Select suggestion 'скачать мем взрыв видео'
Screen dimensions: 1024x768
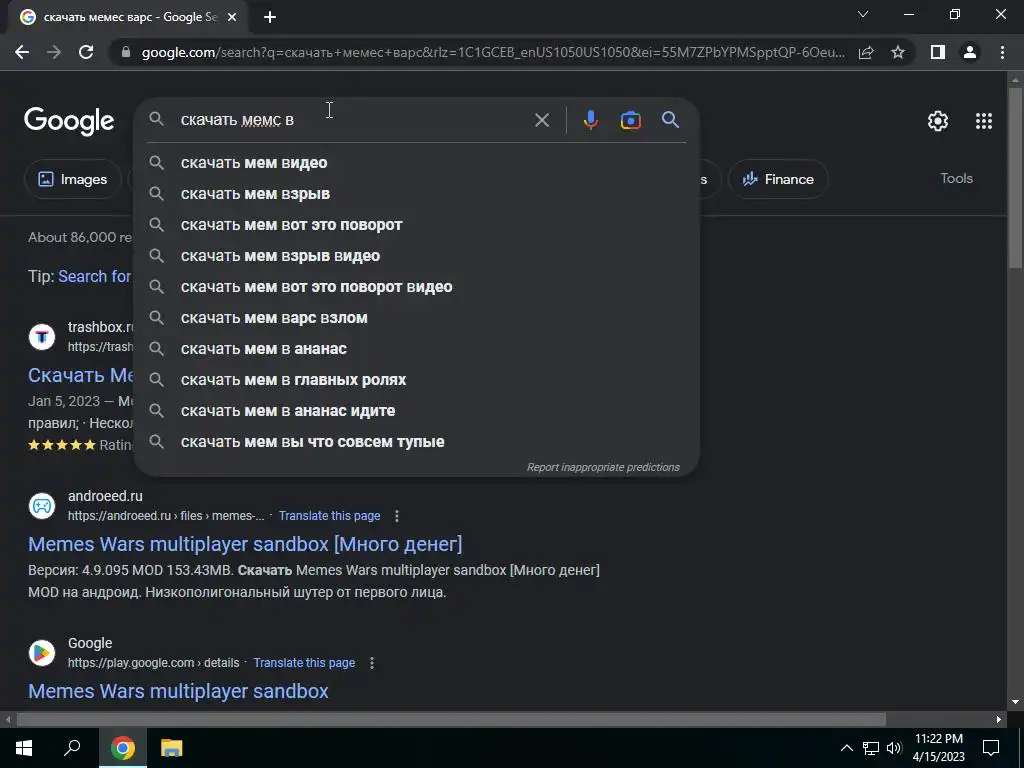pyautogui.click(x=417, y=256)
